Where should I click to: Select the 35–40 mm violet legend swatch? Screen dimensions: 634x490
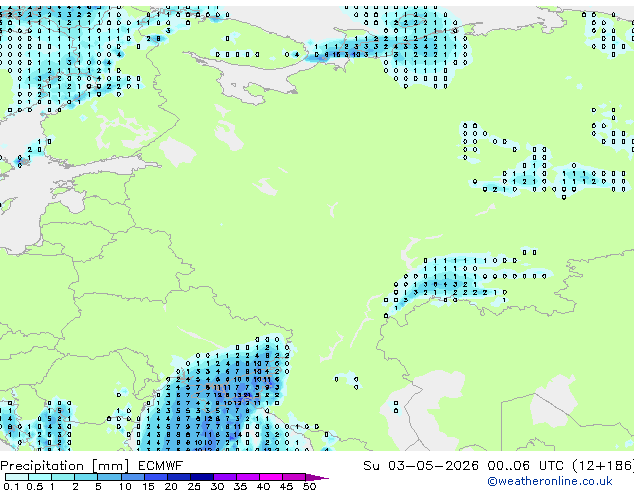coord(248,477)
